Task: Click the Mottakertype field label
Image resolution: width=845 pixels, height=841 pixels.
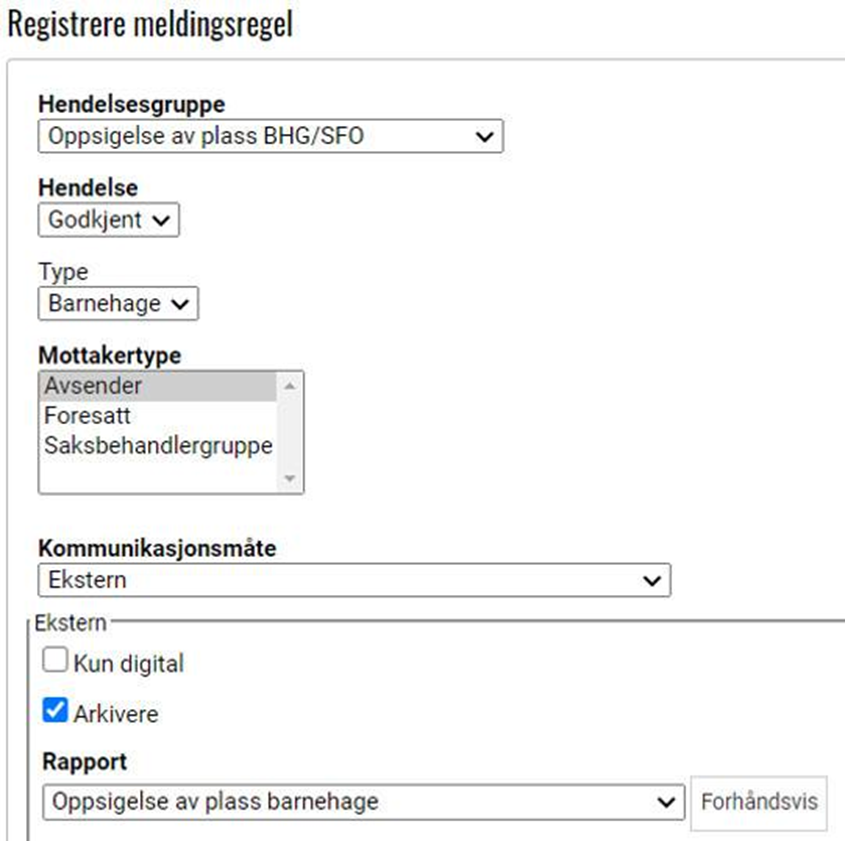Action: 109,355
